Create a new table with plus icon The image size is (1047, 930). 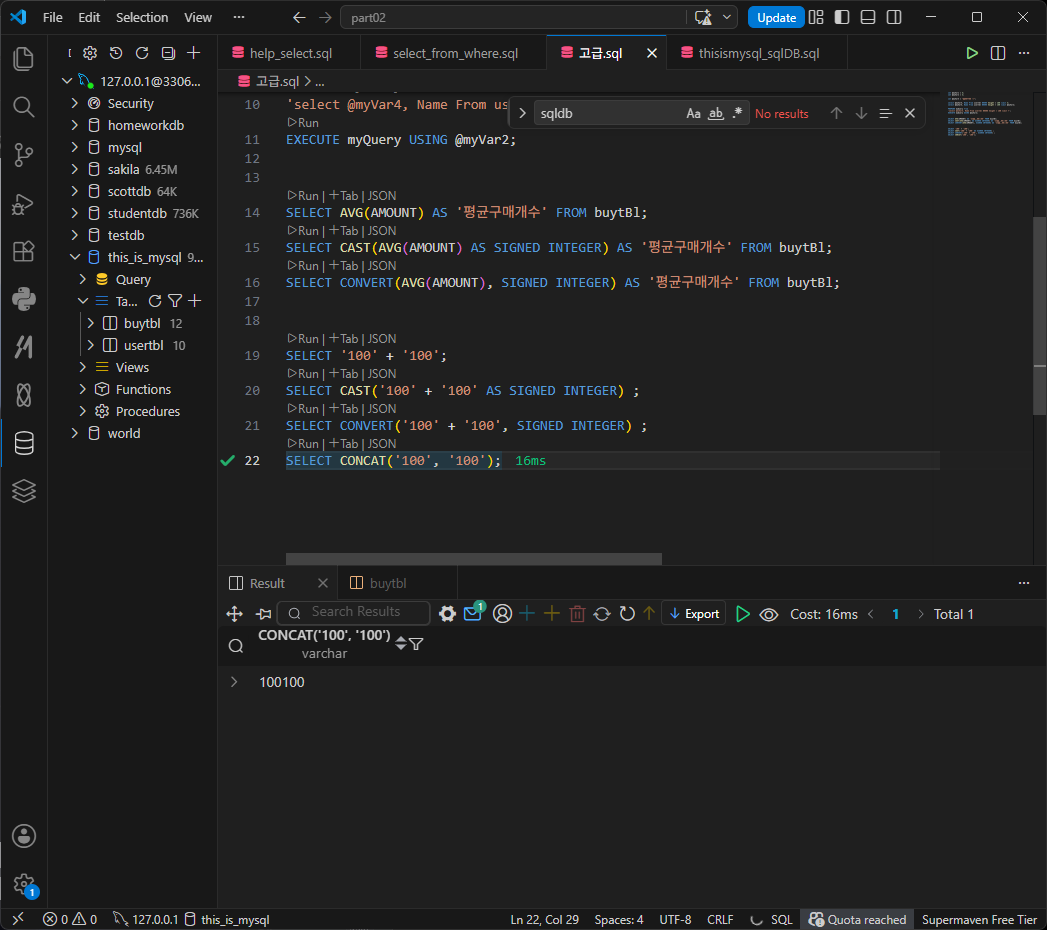194,301
